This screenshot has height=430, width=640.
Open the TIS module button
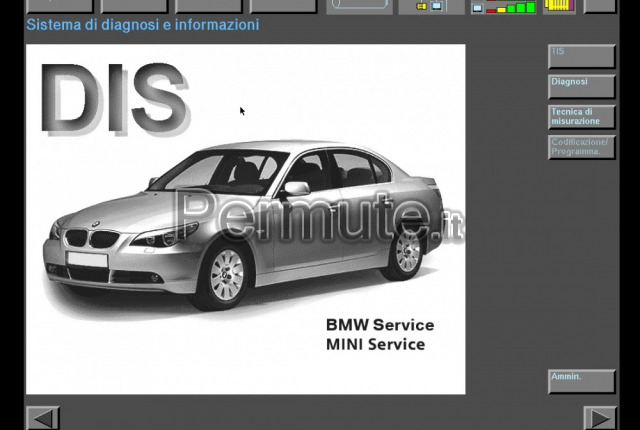pyautogui.click(x=581, y=56)
